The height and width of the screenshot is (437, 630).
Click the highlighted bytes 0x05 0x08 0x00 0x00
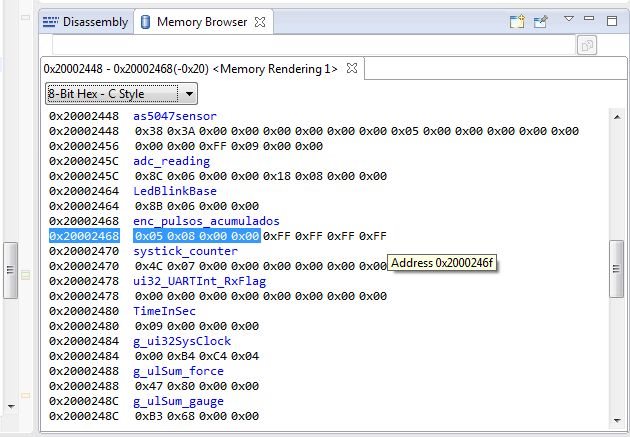click(x=197, y=236)
